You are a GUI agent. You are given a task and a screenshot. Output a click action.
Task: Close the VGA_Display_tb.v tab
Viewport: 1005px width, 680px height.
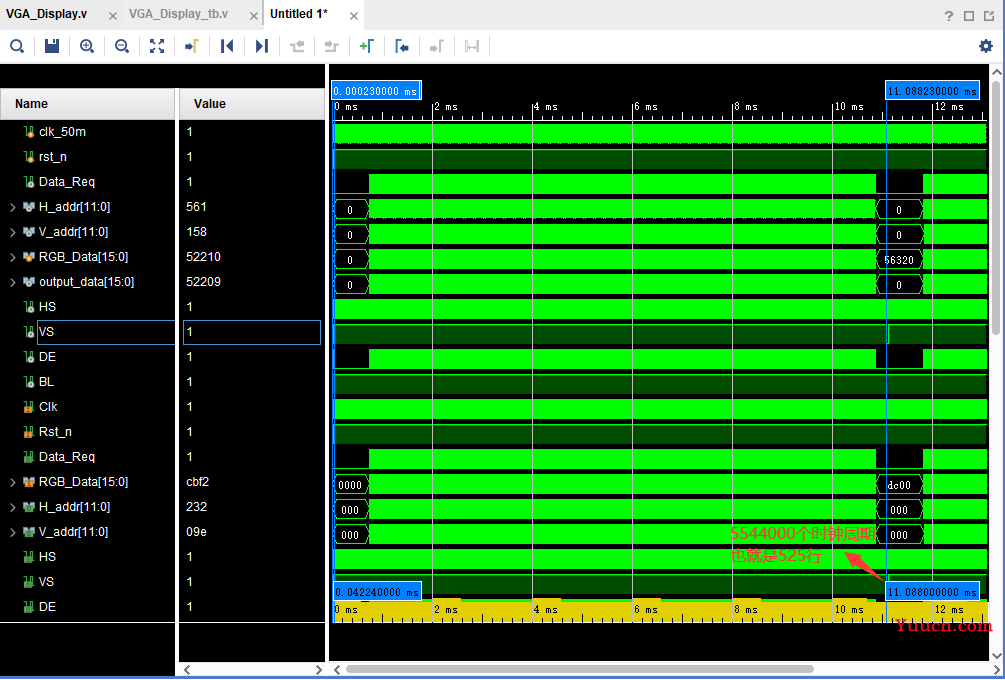254,16
